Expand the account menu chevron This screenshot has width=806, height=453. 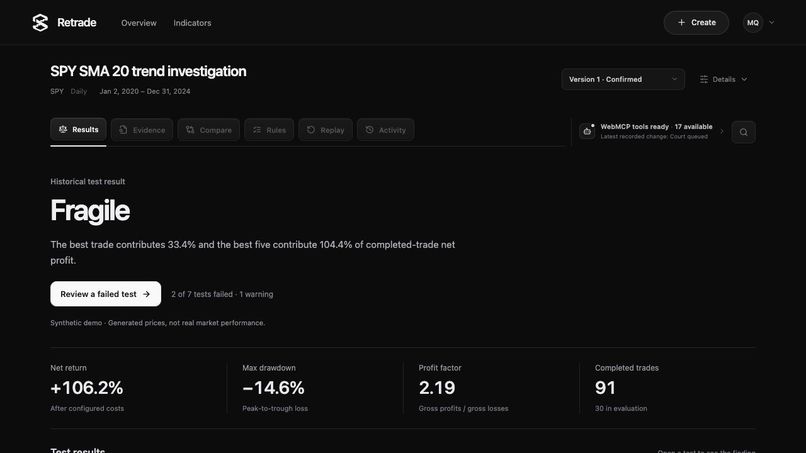click(x=772, y=23)
